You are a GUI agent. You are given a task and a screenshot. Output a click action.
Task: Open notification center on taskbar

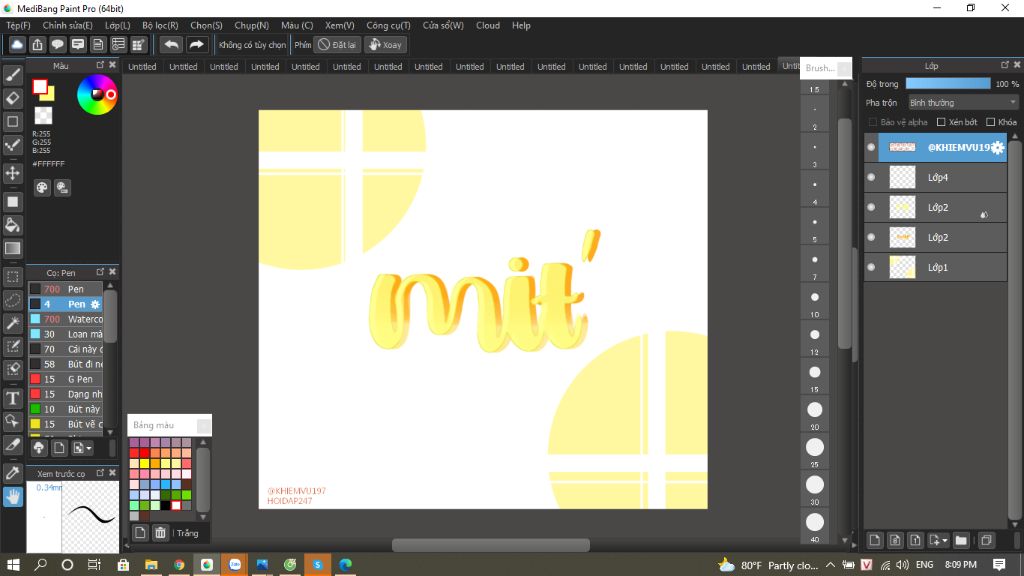999,565
